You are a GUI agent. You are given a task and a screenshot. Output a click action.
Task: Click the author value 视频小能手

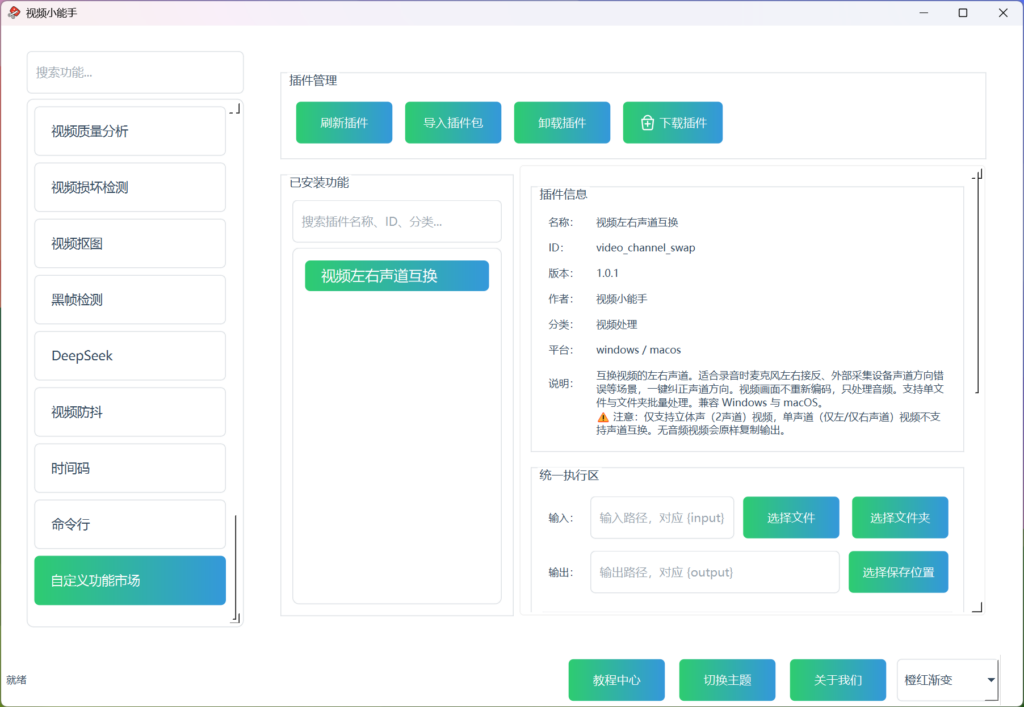coord(622,299)
